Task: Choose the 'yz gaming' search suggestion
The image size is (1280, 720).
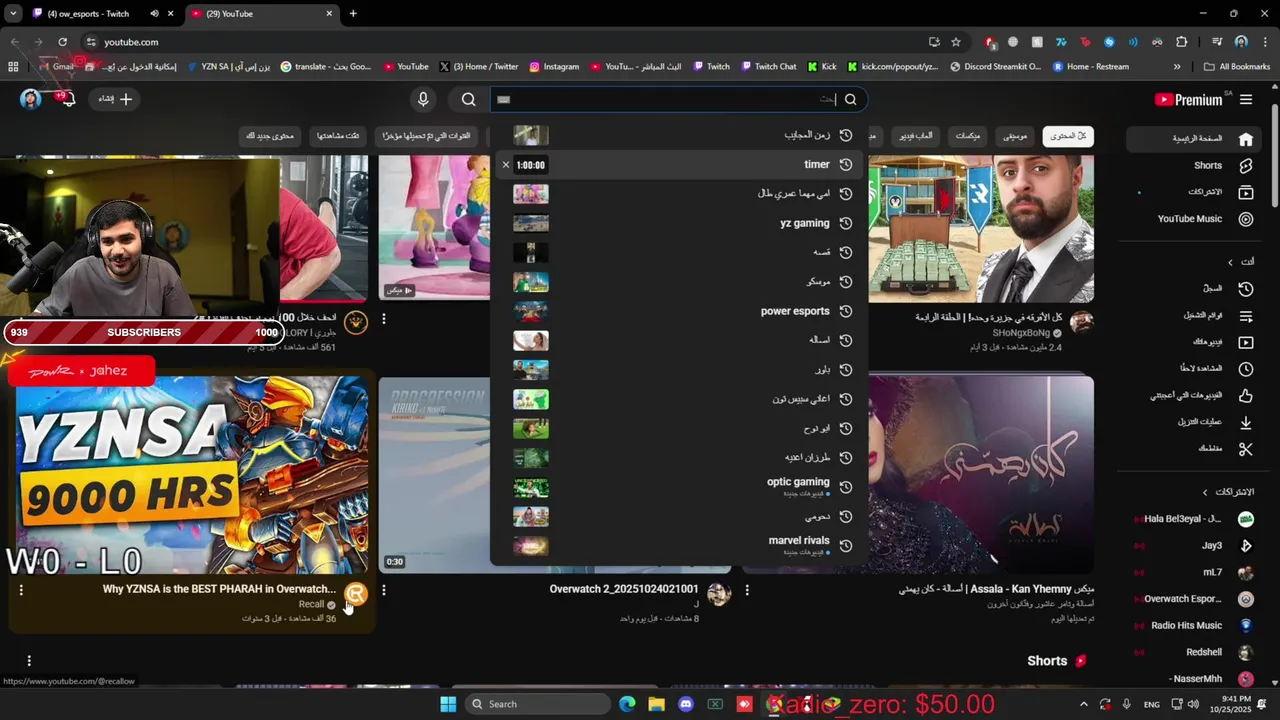Action: click(x=680, y=223)
